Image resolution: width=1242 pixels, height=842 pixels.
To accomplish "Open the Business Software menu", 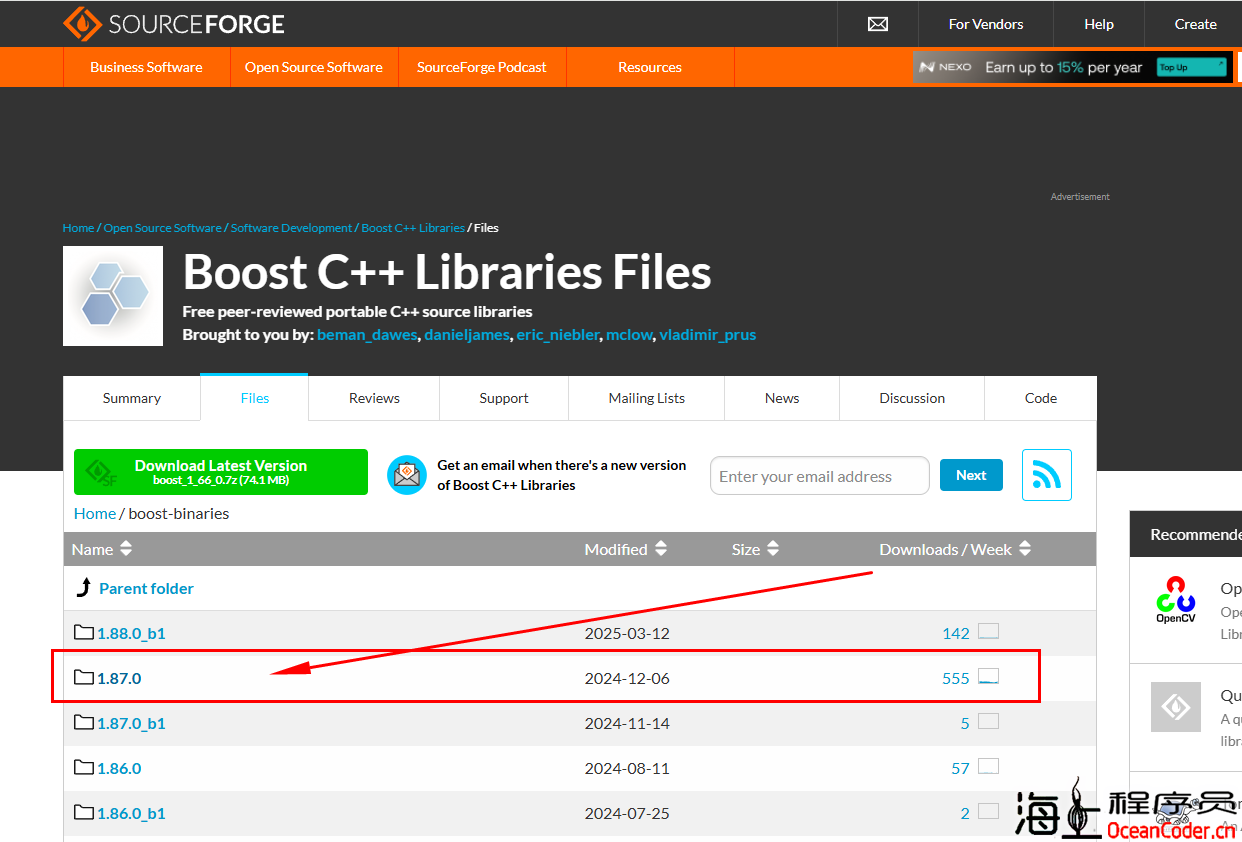I will point(146,67).
